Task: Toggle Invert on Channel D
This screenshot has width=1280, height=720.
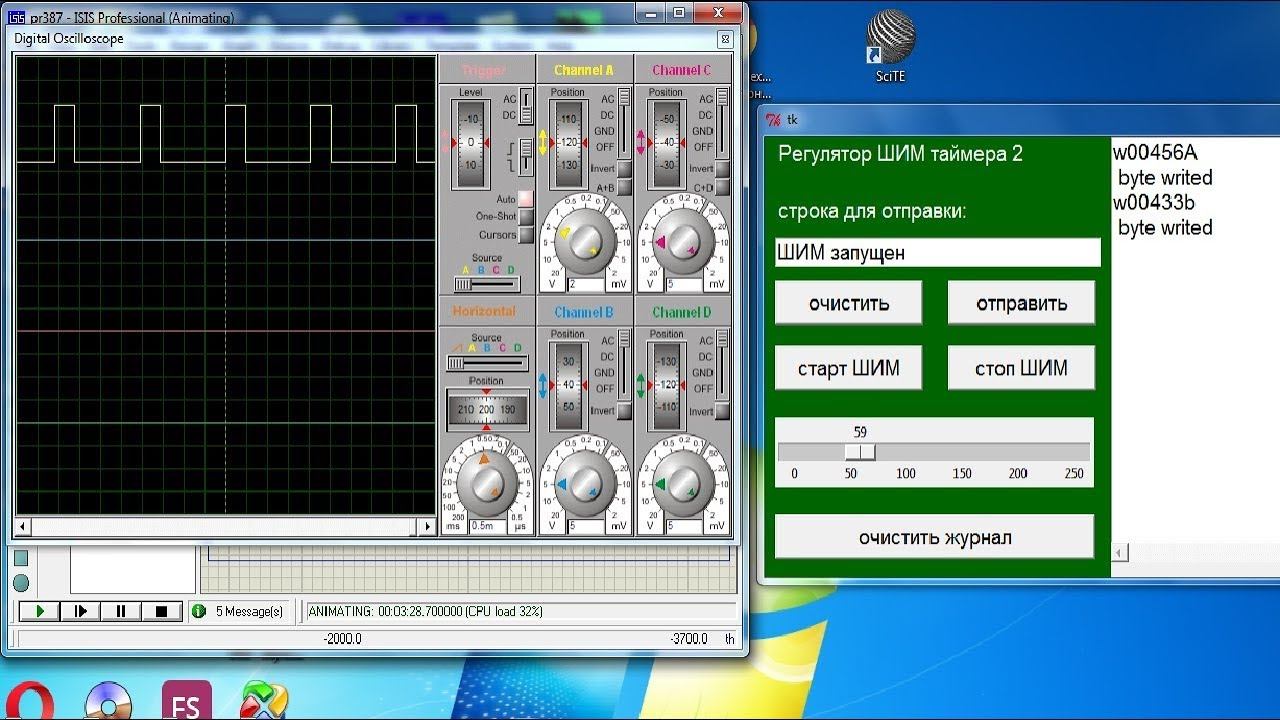Action: [x=722, y=411]
